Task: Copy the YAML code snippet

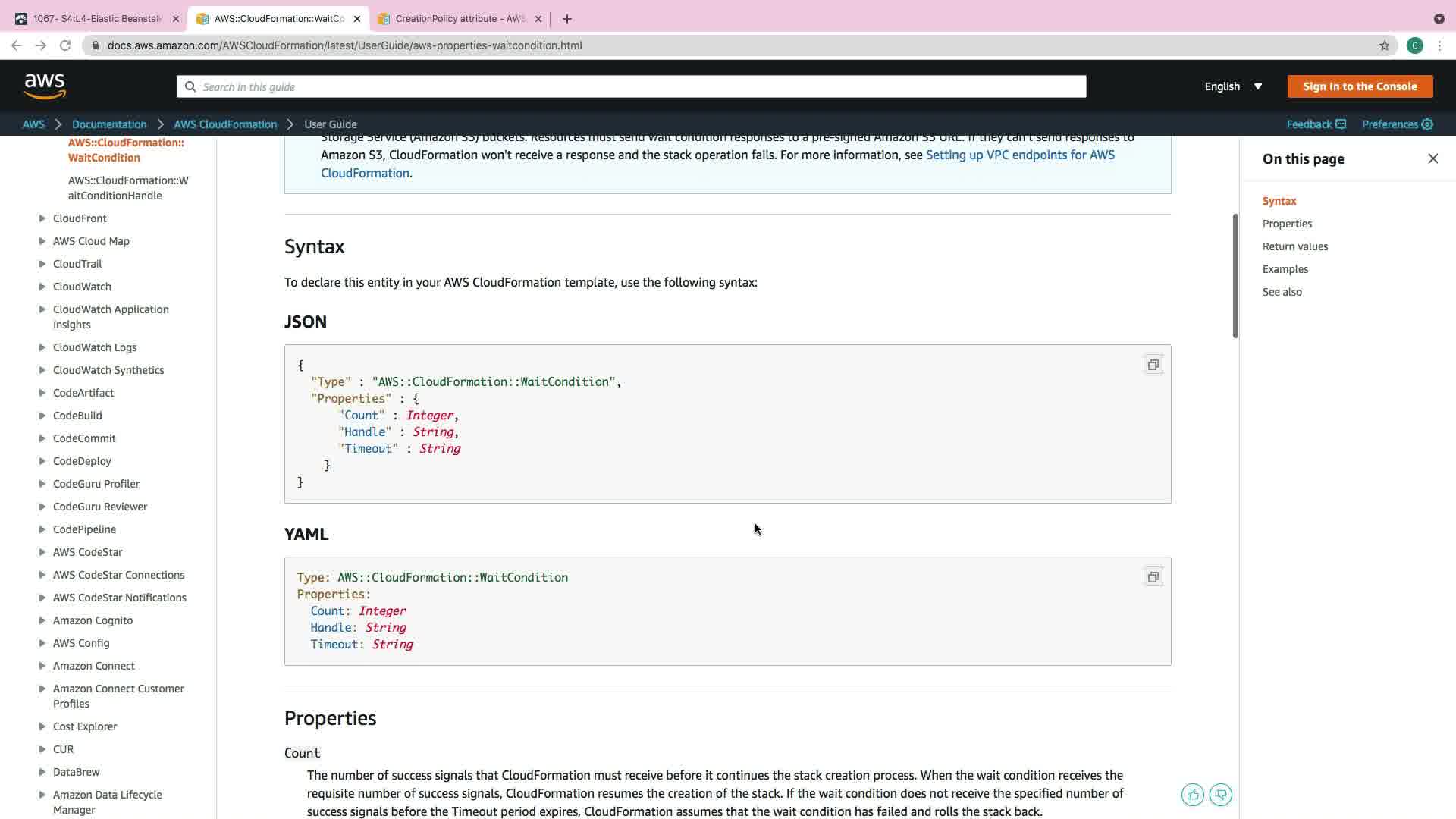Action: pos(1153,577)
